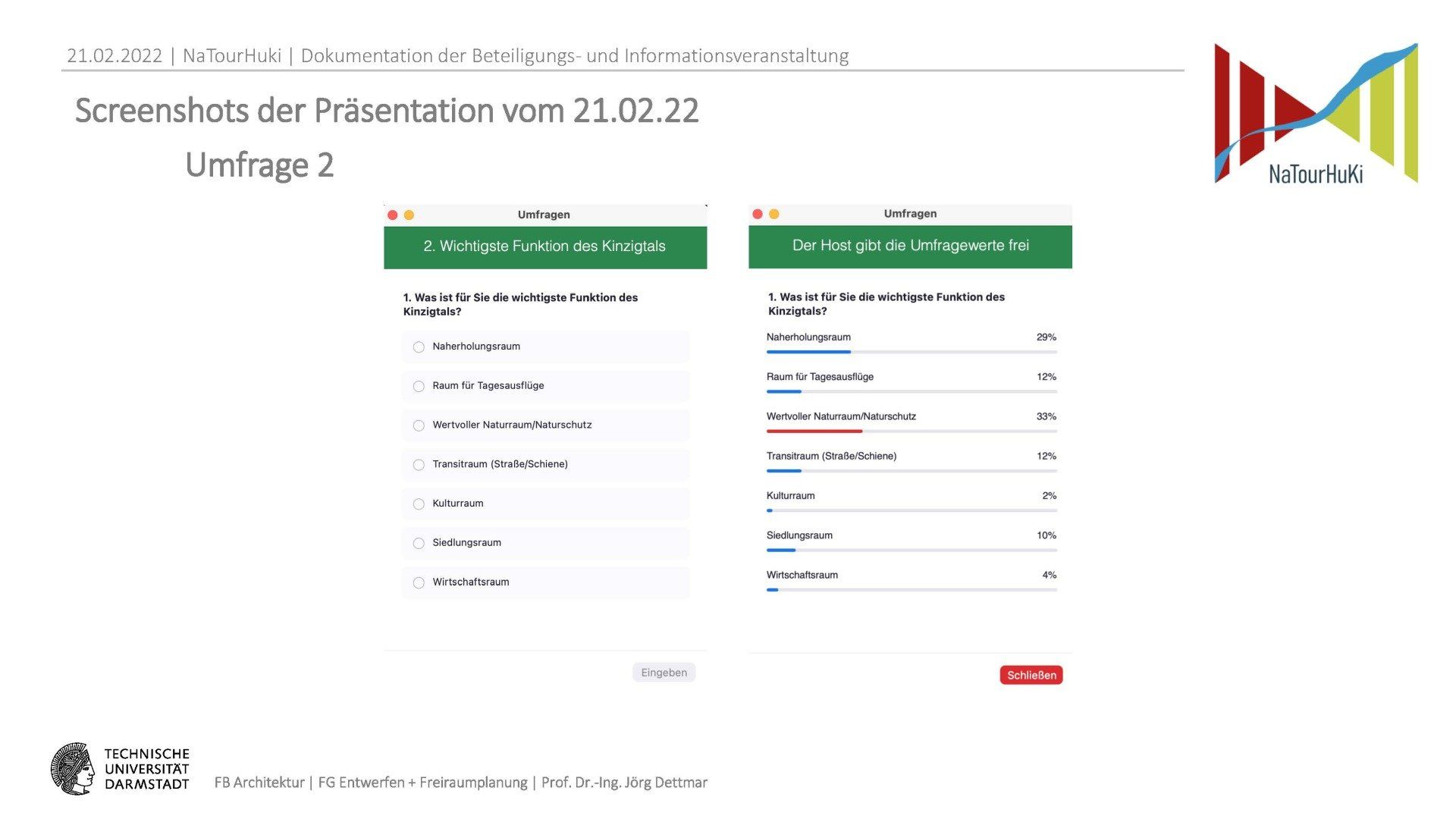Click the Naherholungsraum 29% result bar
1456x819 pixels.
tap(912, 352)
